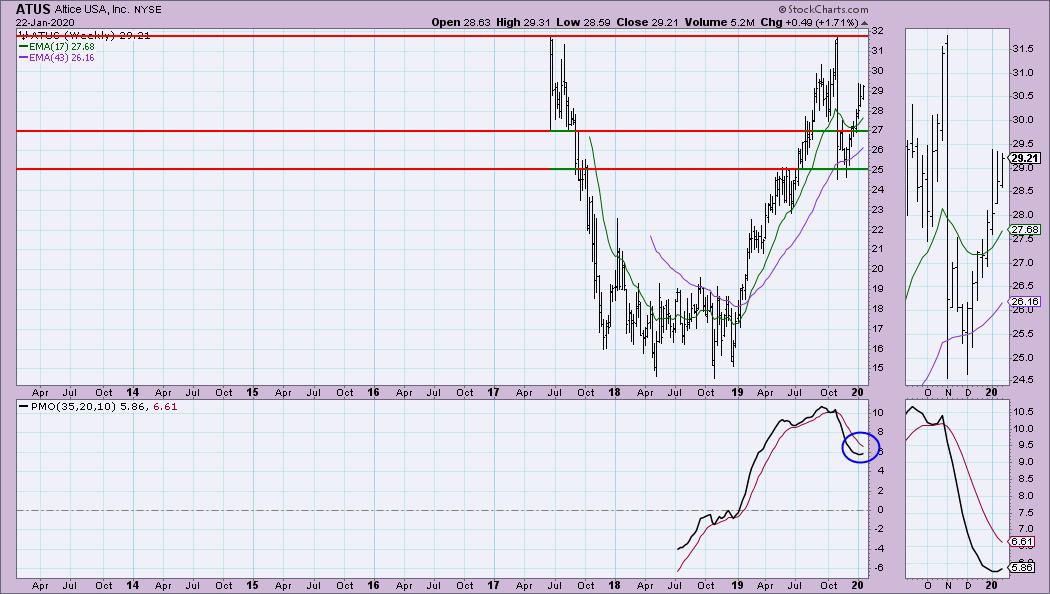Click the EMA(43) 26.16 legend entry
The image size is (1050, 594).
[x=57, y=58]
